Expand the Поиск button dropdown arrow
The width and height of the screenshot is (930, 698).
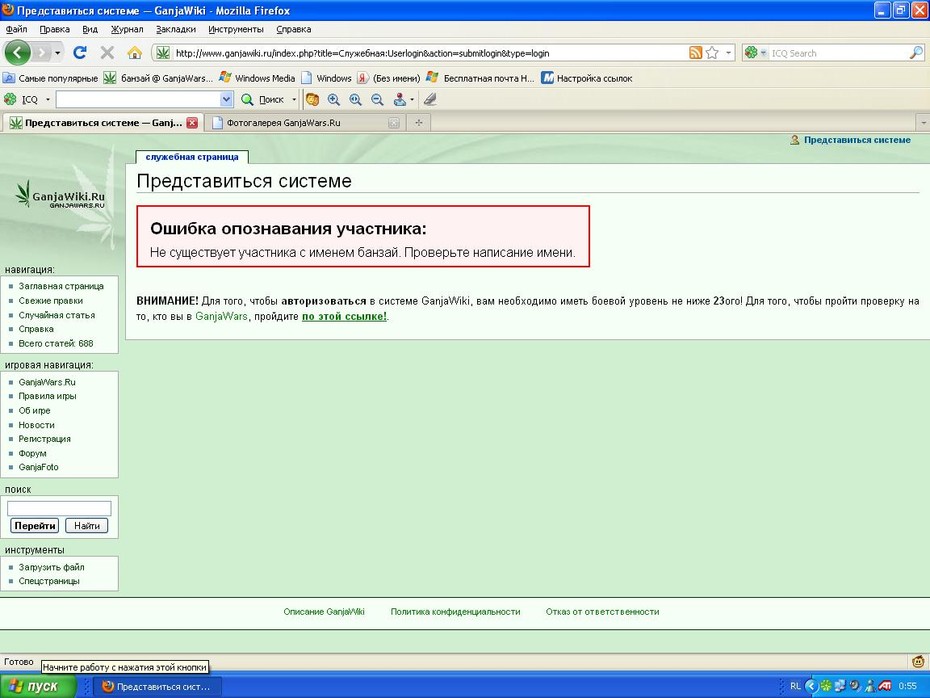[x=294, y=100]
